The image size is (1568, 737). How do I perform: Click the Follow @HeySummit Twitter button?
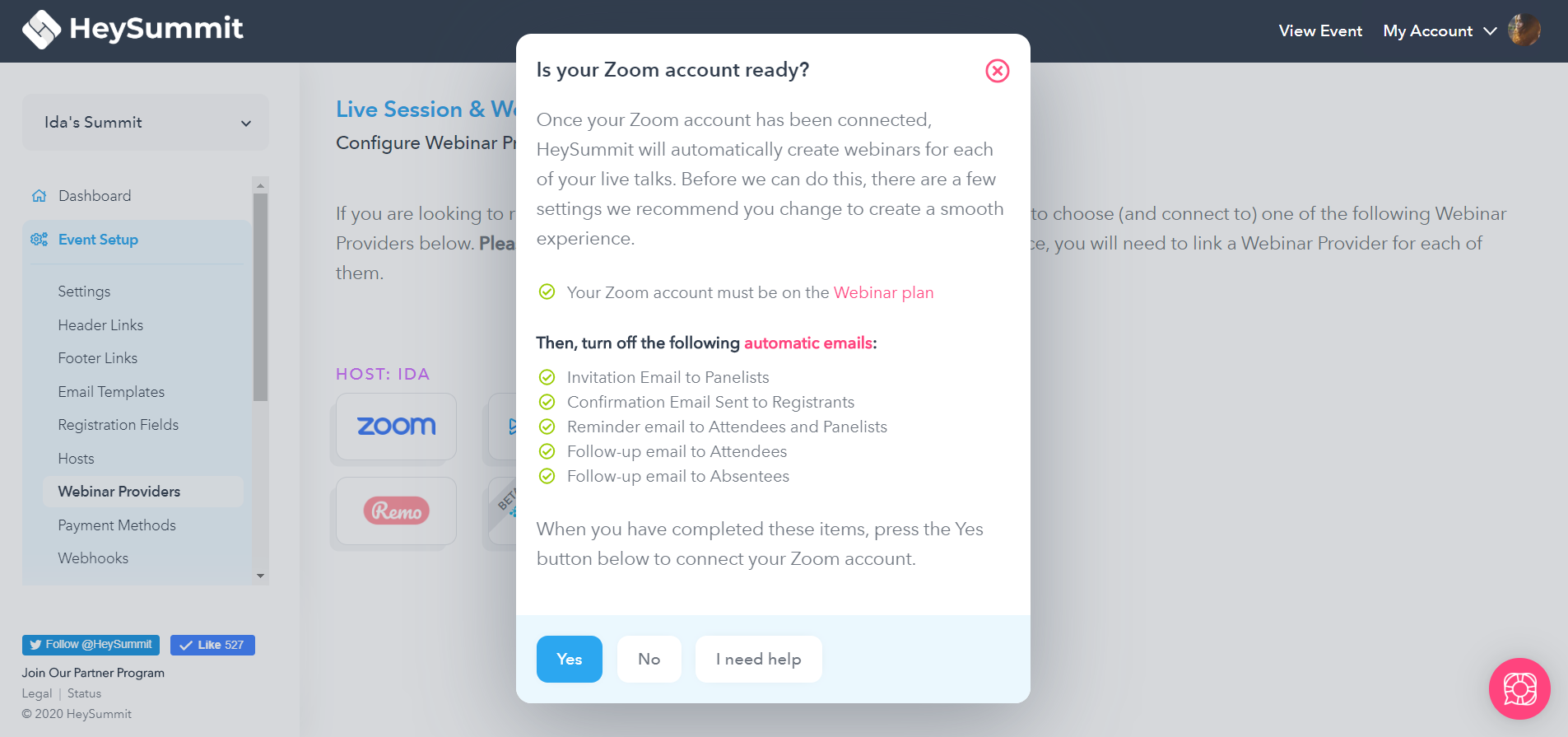tap(91, 645)
